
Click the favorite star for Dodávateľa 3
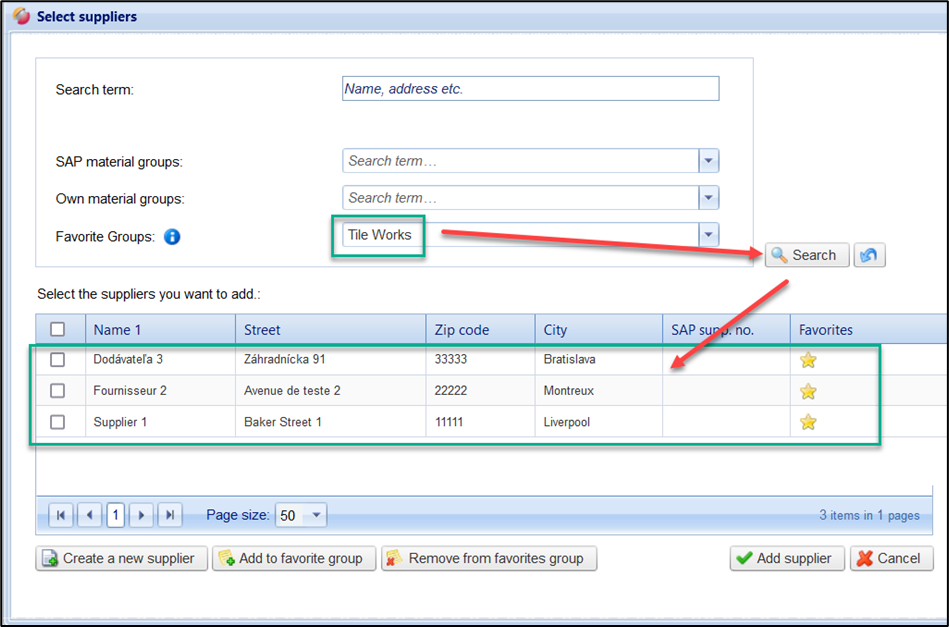click(x=808, y=360)
